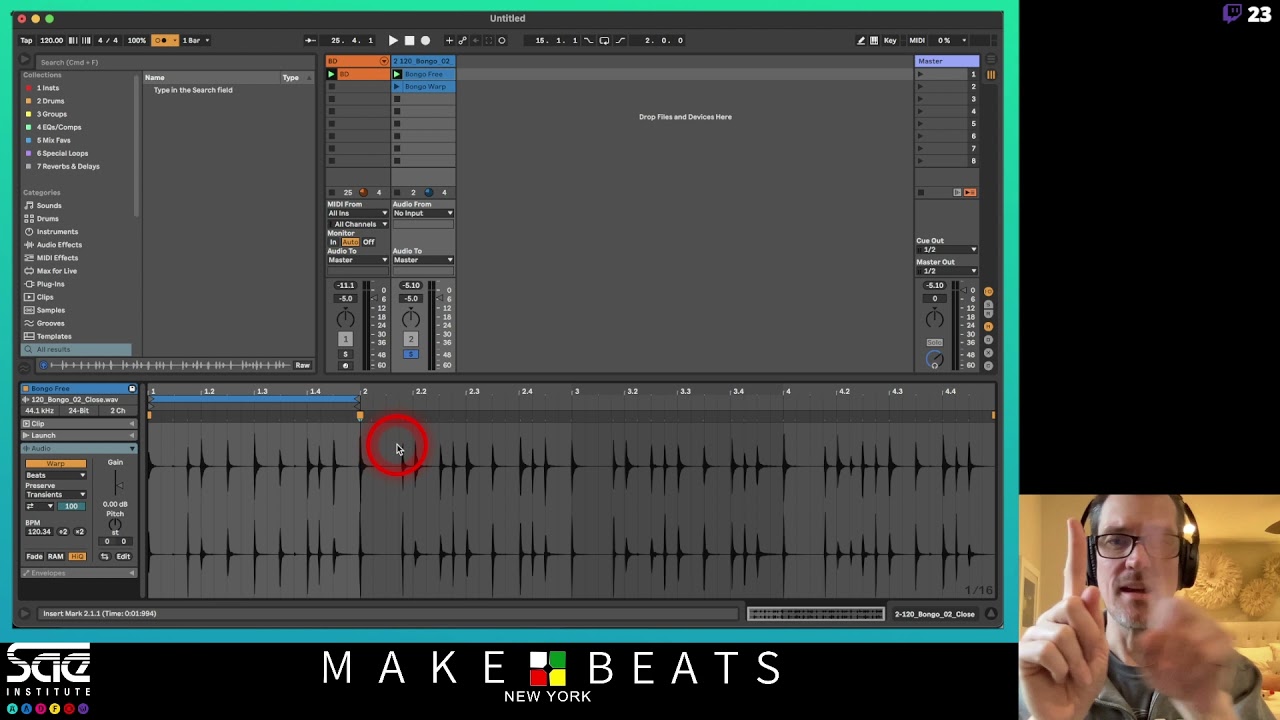Set Monitor to Off
1280x720 pixels.
(x=369, y=242)
